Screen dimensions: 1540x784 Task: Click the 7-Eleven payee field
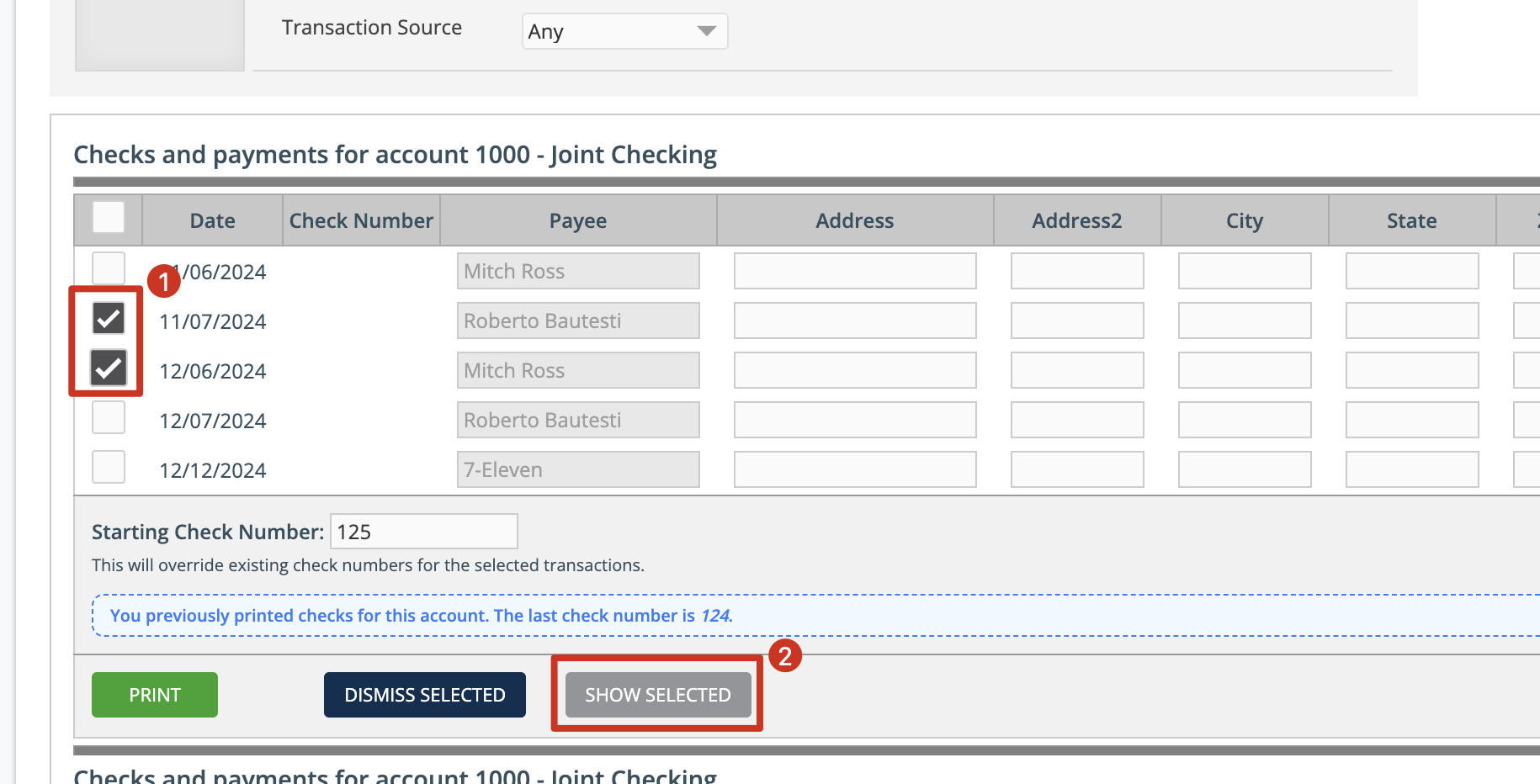578,469
